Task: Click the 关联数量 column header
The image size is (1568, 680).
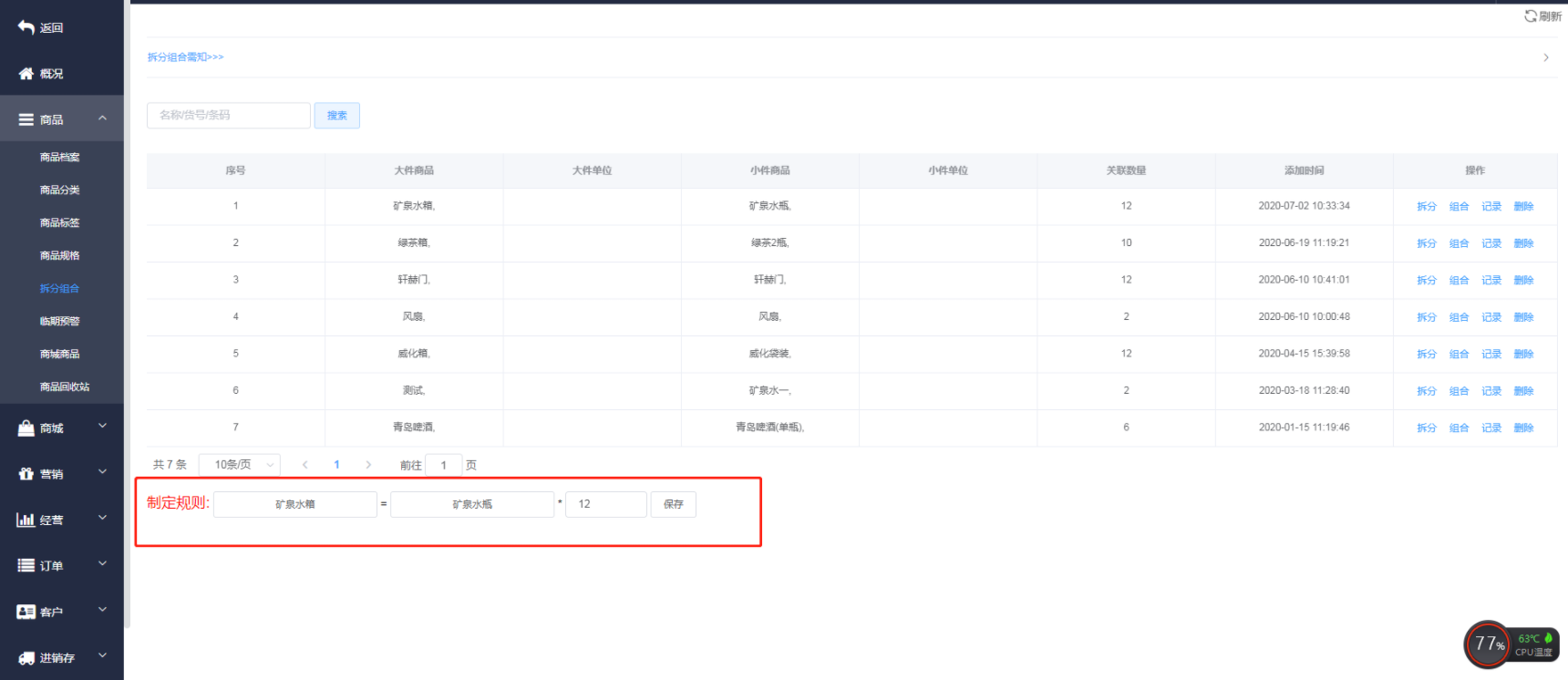Action: 1127,170
